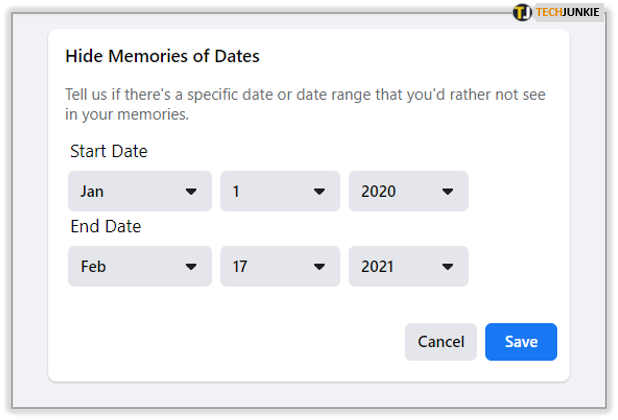Image resolution: width=618 pixels, height=420 pixels.
Task: Click the date range description text
Action: [x=305, y=104]
